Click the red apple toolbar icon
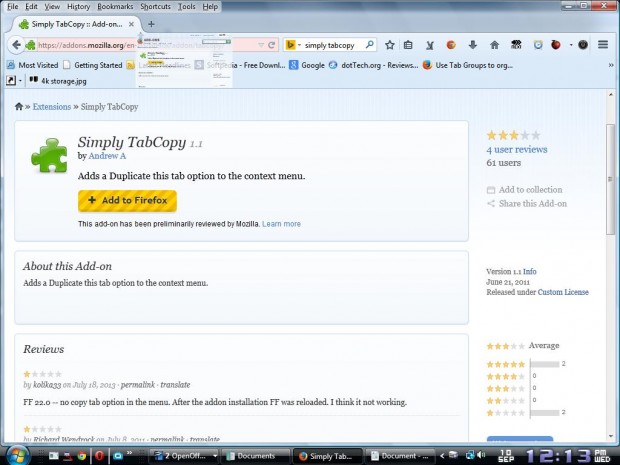 (x=556, y=45)
